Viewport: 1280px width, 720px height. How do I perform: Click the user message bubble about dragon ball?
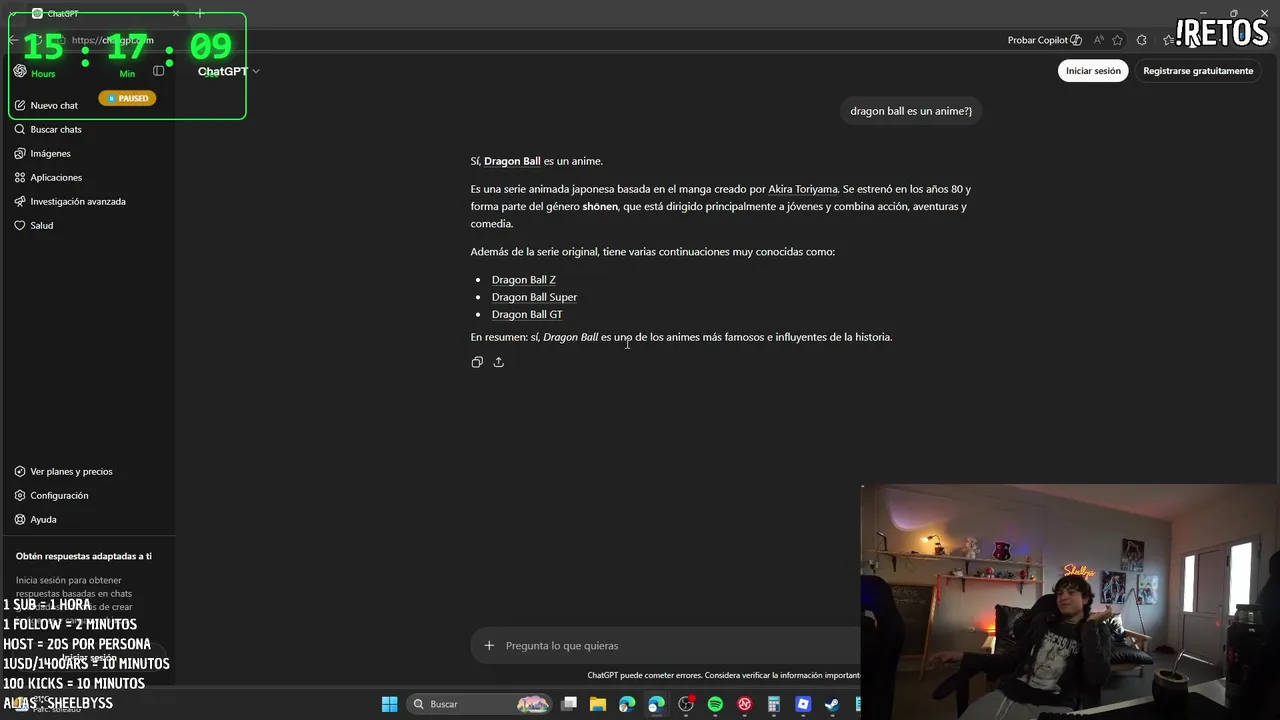pos(911,111)
